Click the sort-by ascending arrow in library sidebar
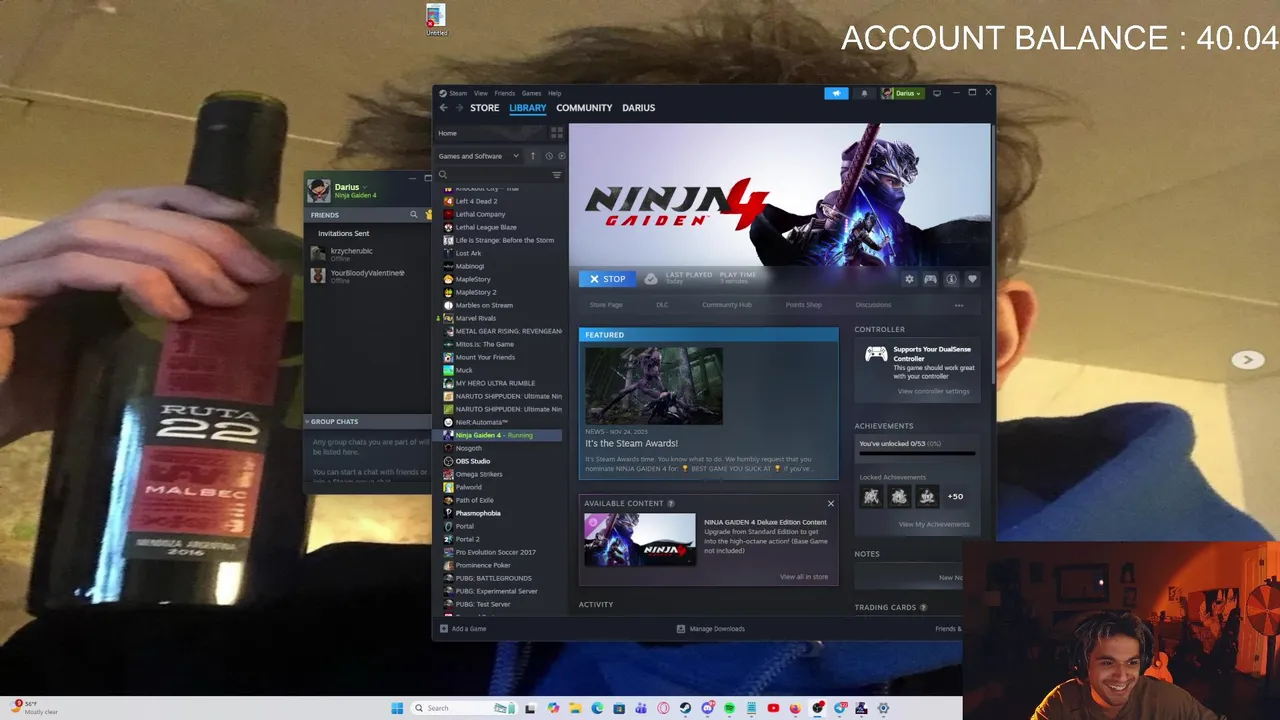 click(x=533, y=156)
